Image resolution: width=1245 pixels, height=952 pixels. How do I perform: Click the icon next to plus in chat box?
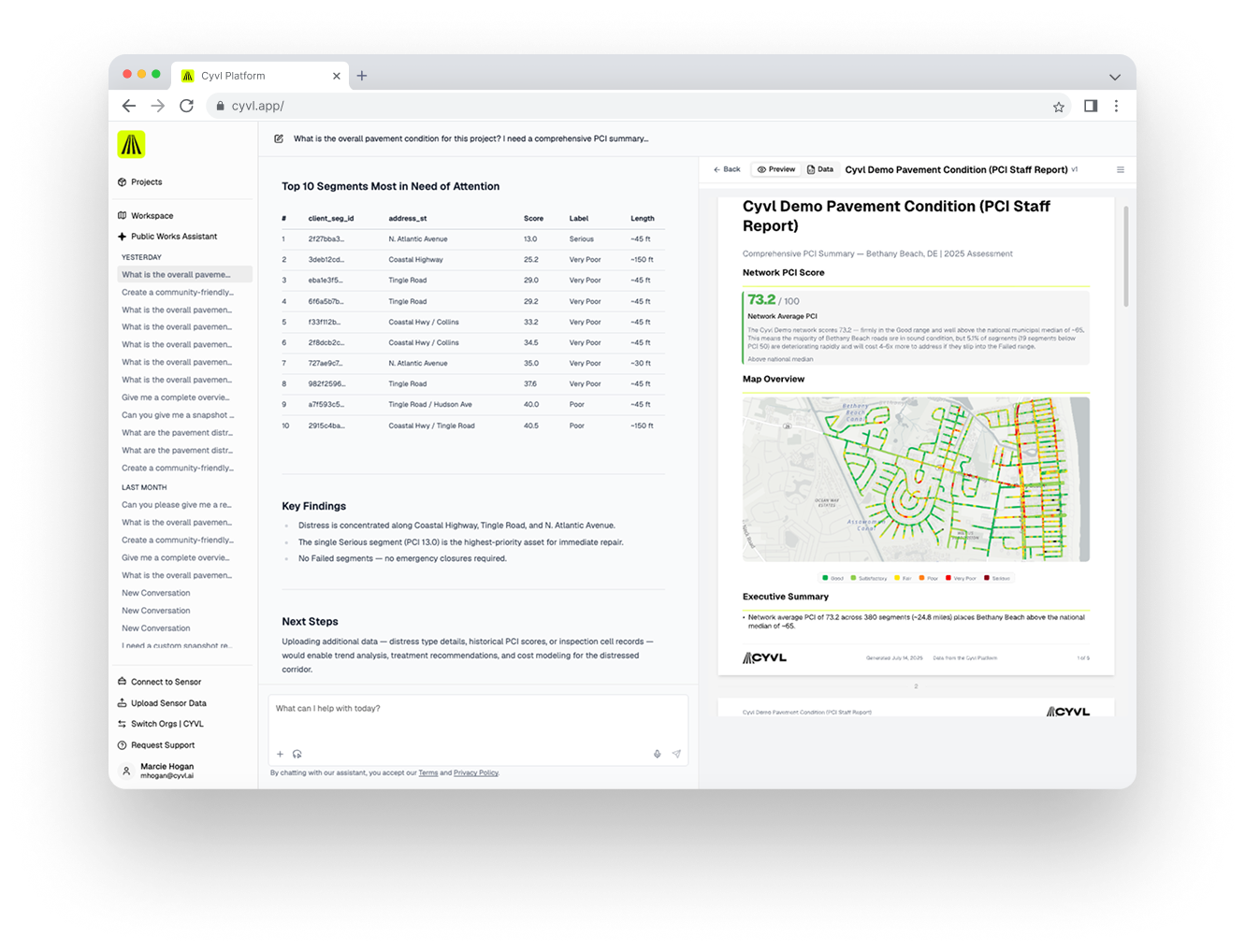297,754
